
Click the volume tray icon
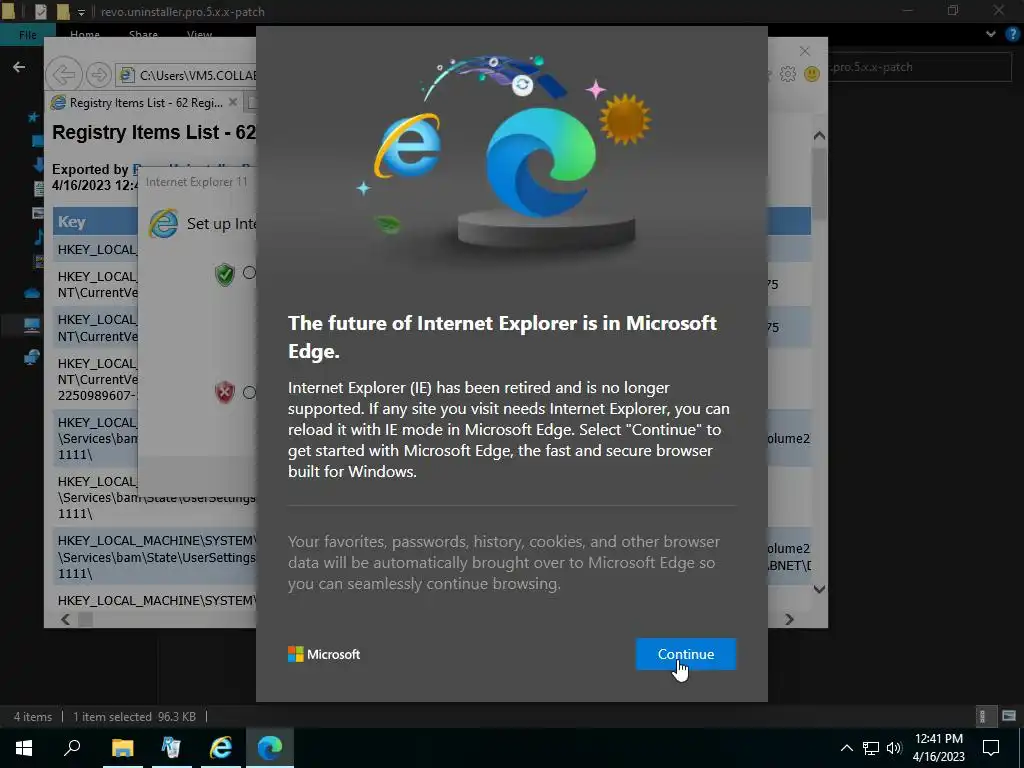[894, 748]
